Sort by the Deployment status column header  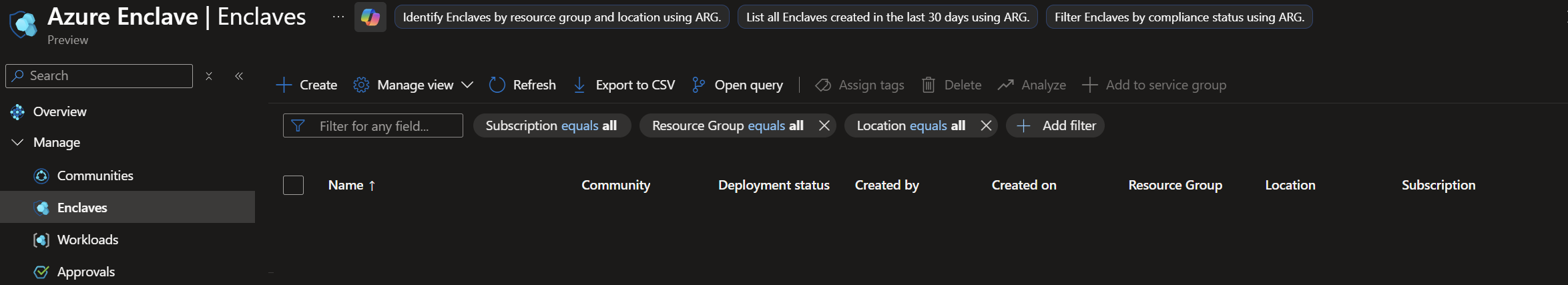click(774, 185)
